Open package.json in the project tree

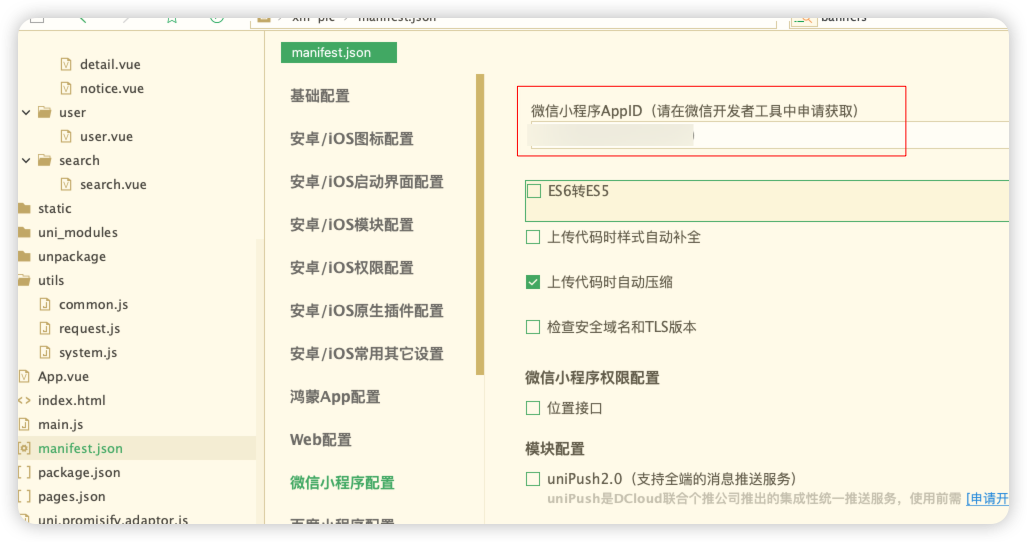(x=79, y=473)
